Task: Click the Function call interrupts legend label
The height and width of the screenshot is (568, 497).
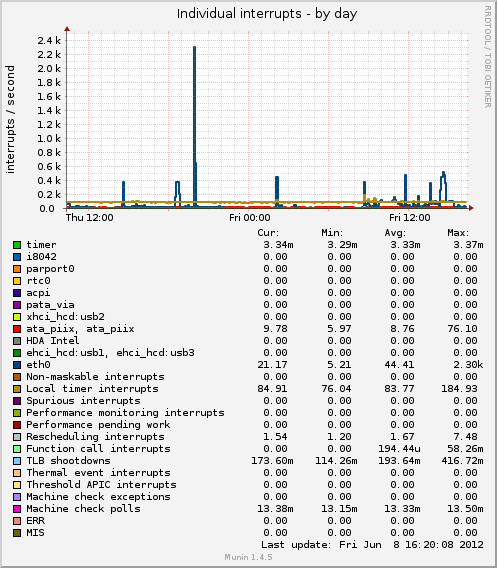Action: 98,449
